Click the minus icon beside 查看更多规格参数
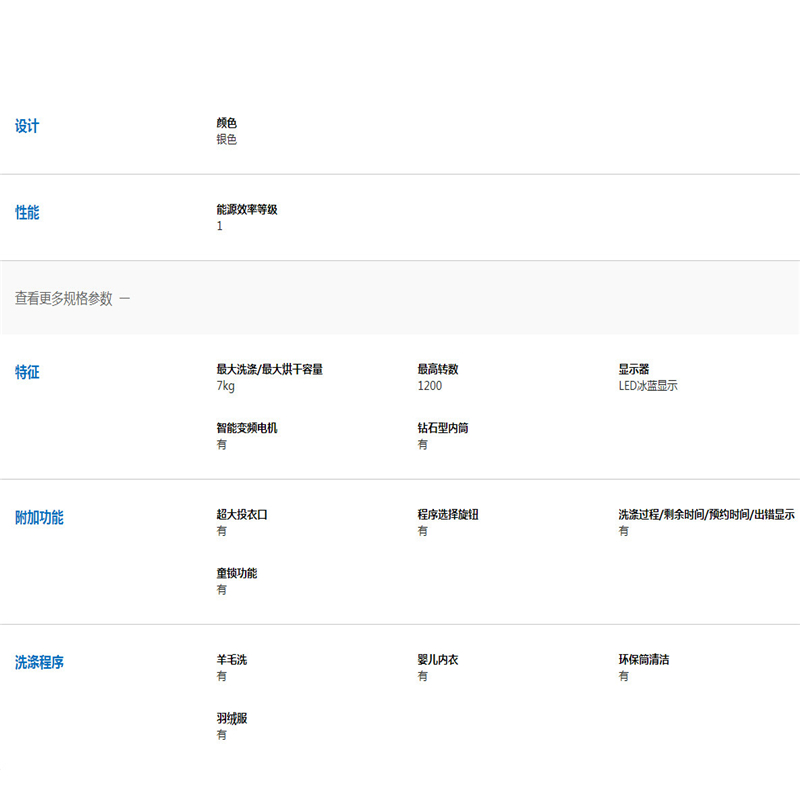800x800 pixels. tap(125, 298)
